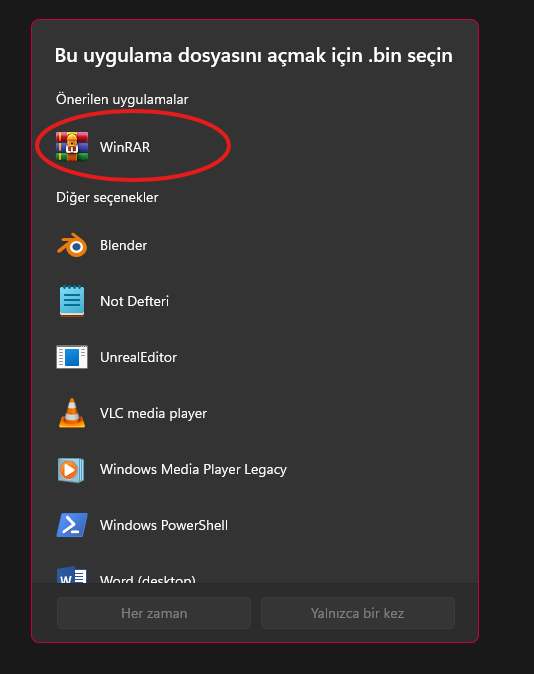
Task: Click the Word (desktop) icon
Action: (72, 575)
